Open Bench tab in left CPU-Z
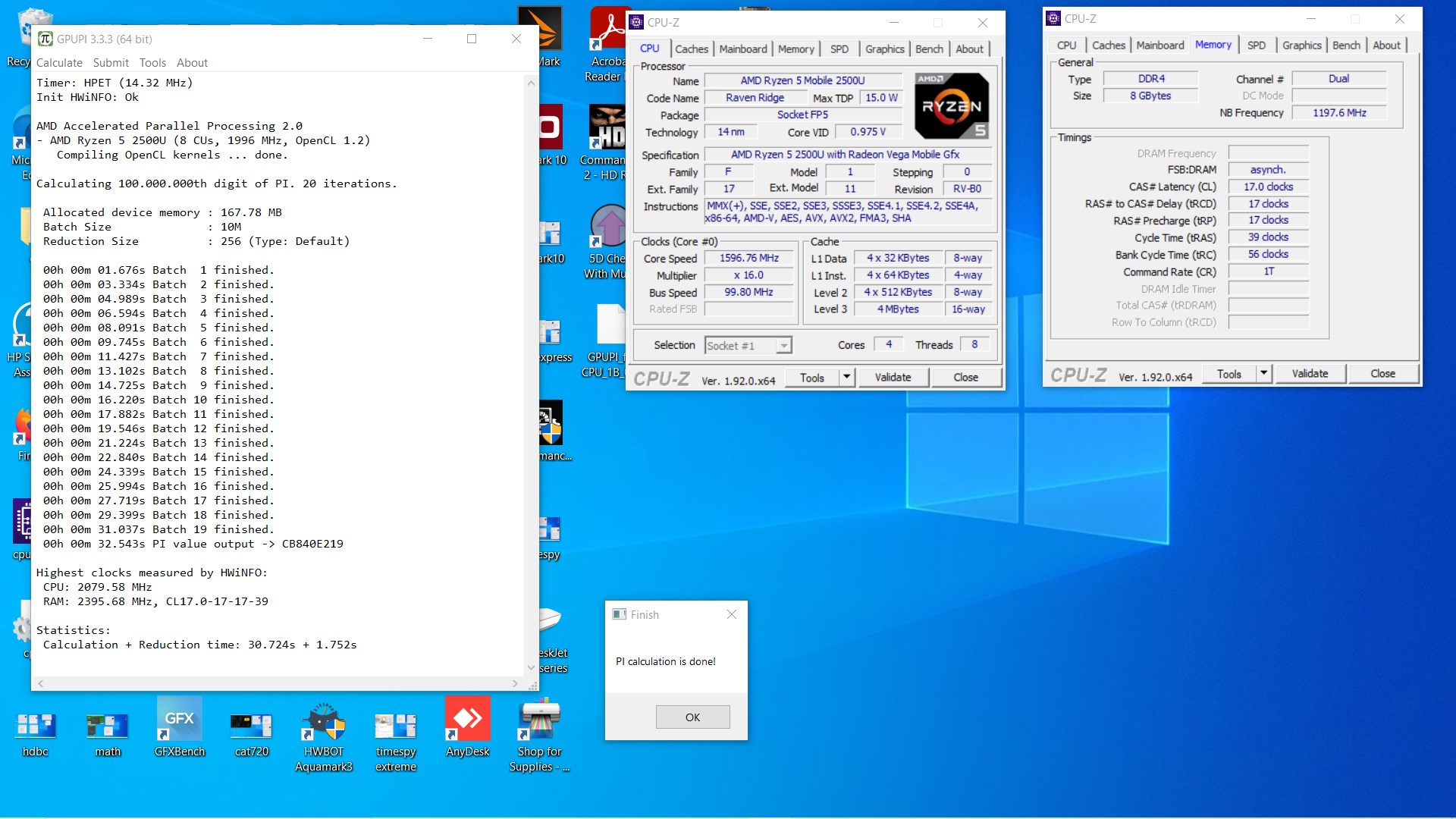The width and height of the screenshot is (1456, 819). 929,49
